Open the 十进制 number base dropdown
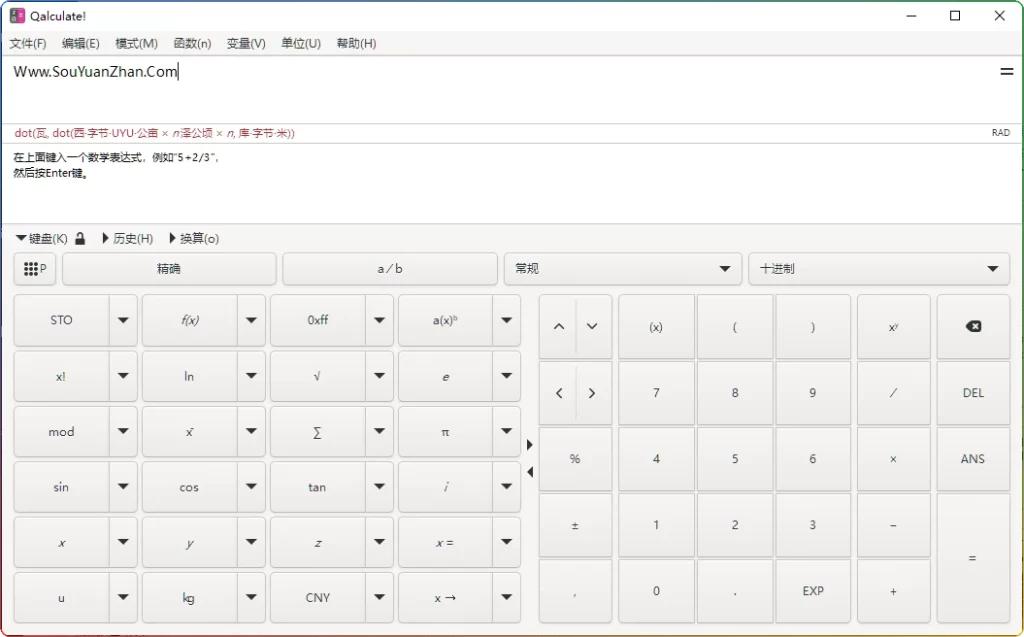 pyautogui.click(x=878, y=268)
